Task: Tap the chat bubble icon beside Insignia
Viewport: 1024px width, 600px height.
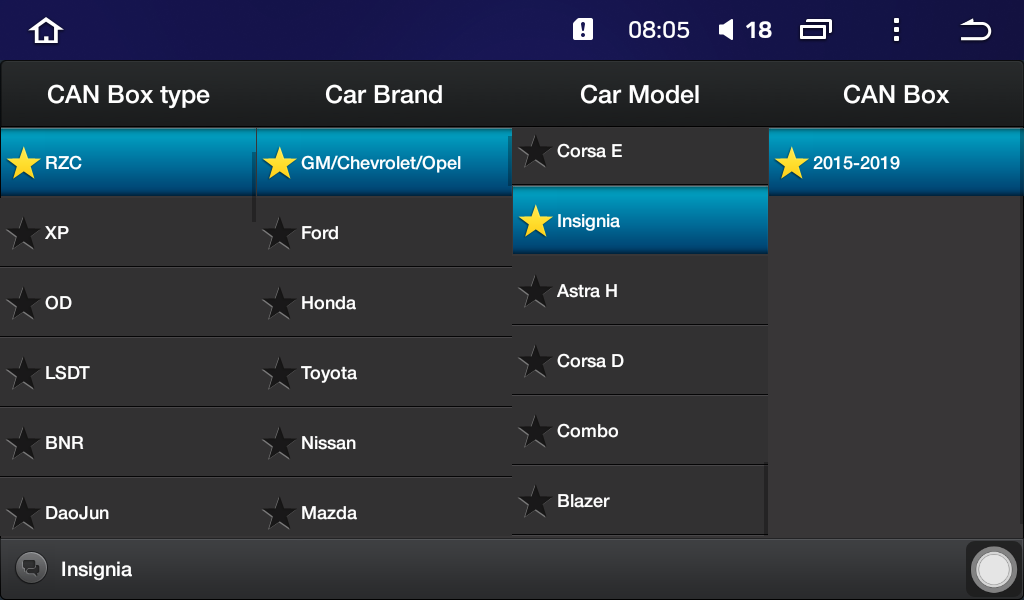Action: click(x=31, y=569)
